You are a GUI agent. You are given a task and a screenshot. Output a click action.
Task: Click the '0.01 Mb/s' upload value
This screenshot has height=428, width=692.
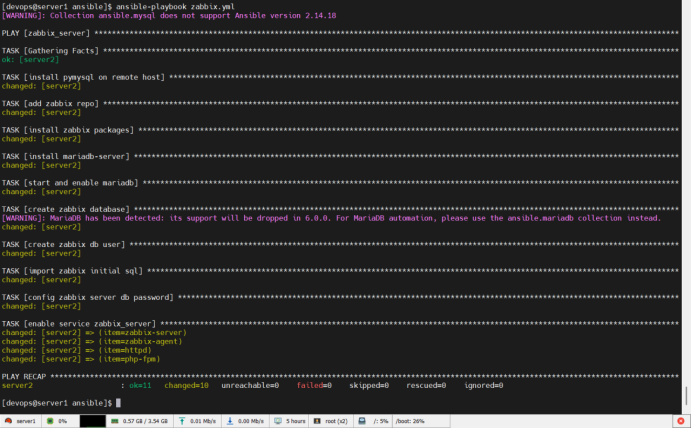pos(203,421)
